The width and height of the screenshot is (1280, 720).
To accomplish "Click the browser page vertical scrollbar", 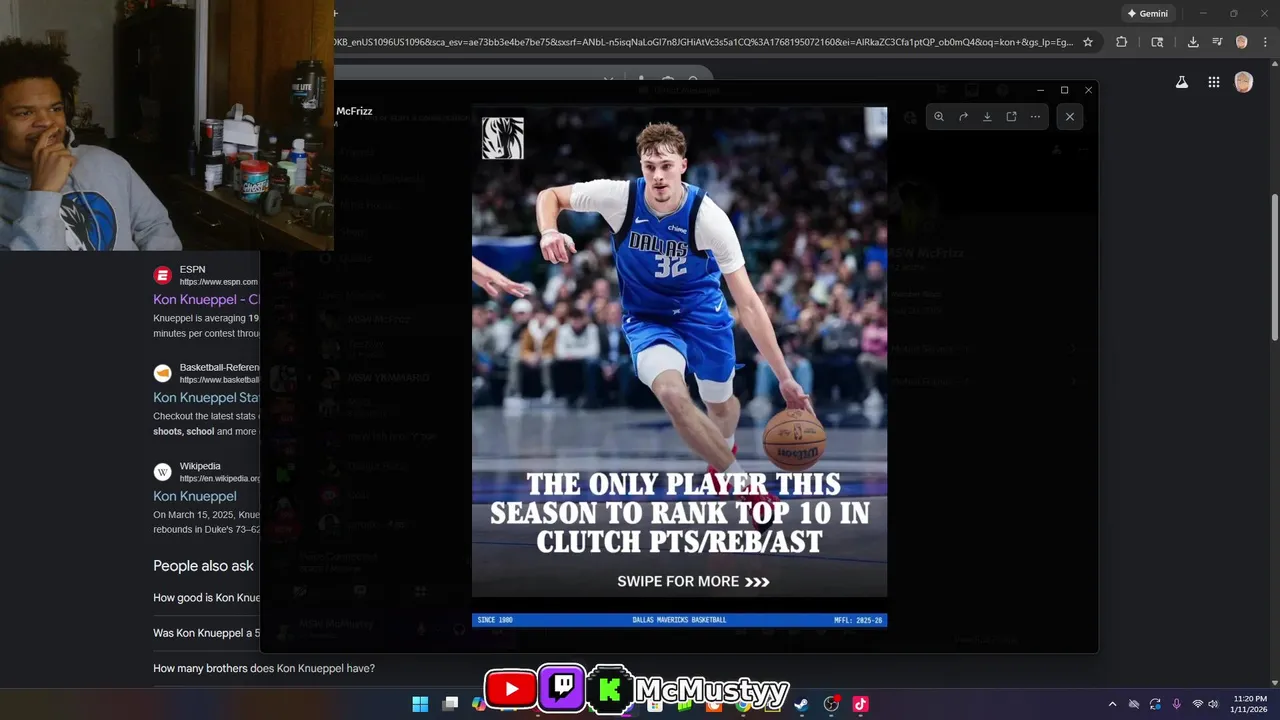I will [1274, 268].
